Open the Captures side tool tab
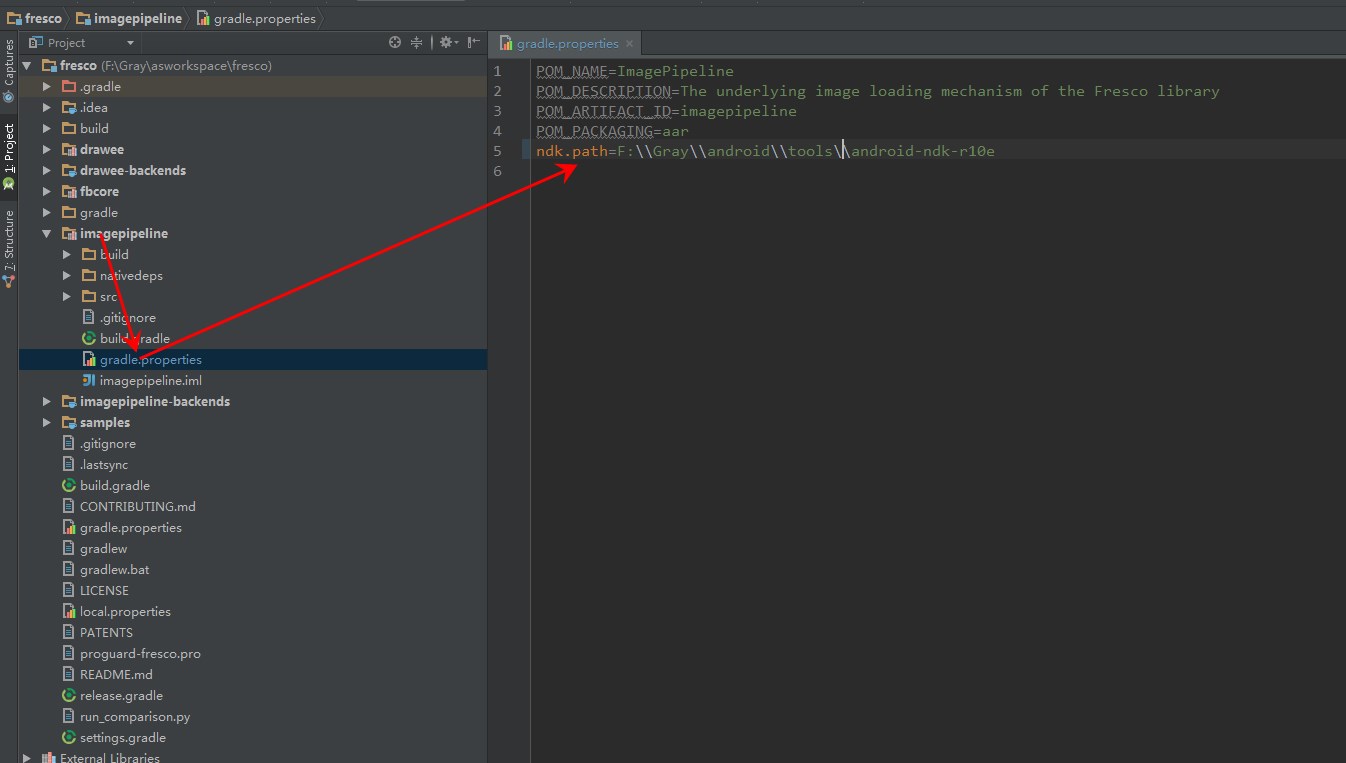Viewport: 1346px width, 763px height. pos(9,71)
